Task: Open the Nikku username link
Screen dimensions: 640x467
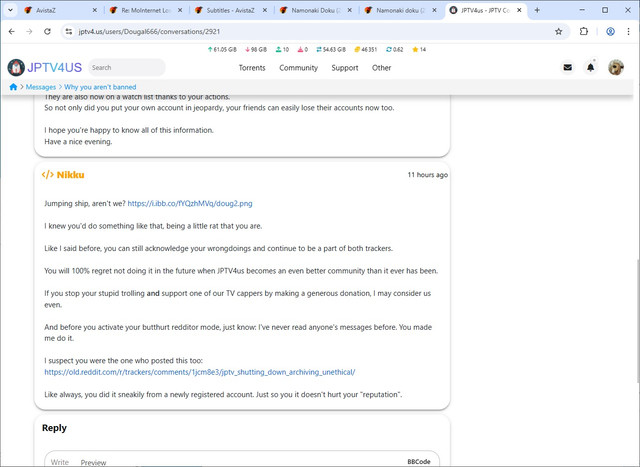Action: pyautogui.click(x=70, y=175)
